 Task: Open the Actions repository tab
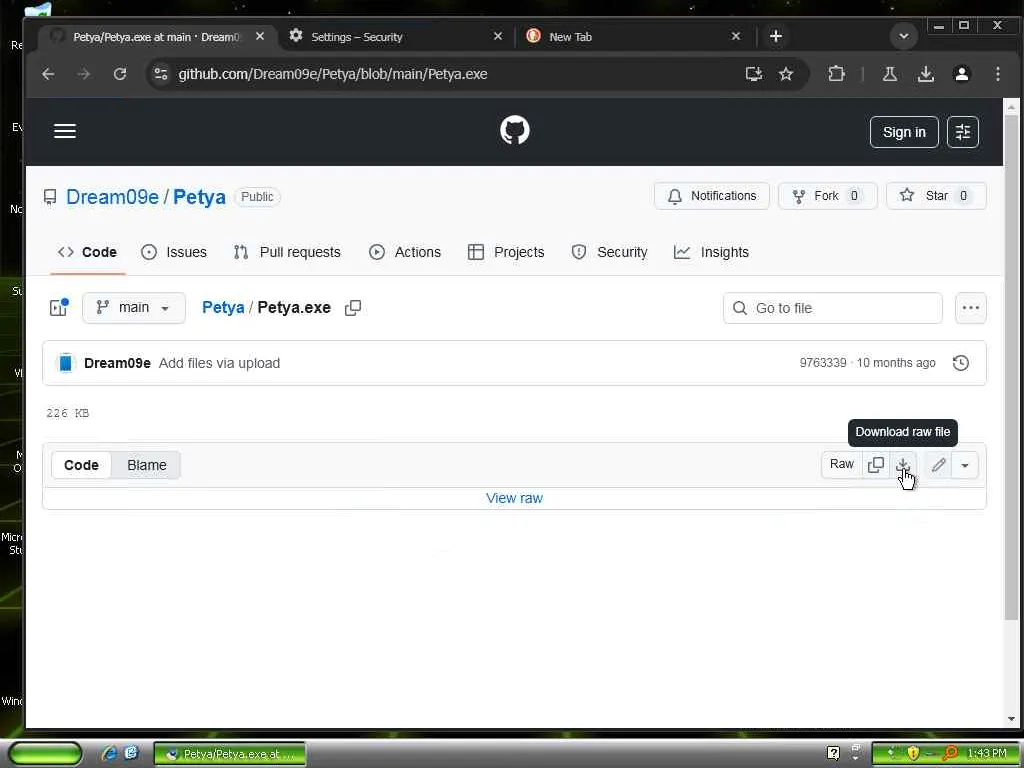[x=405, y=252]
